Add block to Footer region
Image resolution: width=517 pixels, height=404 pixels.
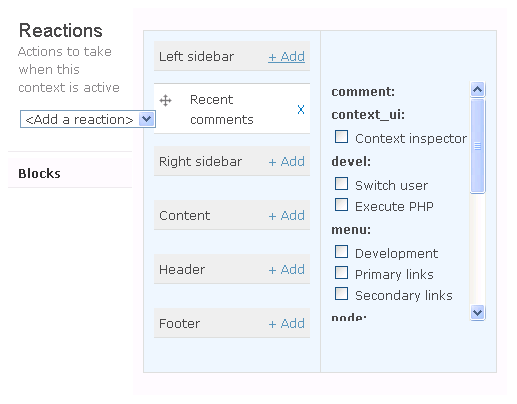coord(286,323)
